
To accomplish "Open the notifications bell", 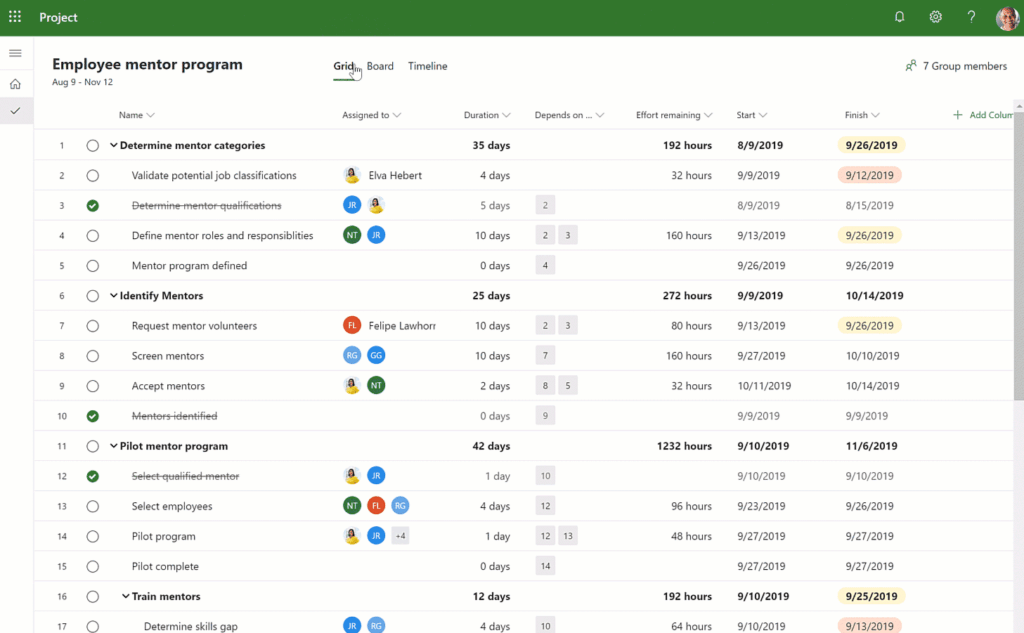I will point(899,17).
